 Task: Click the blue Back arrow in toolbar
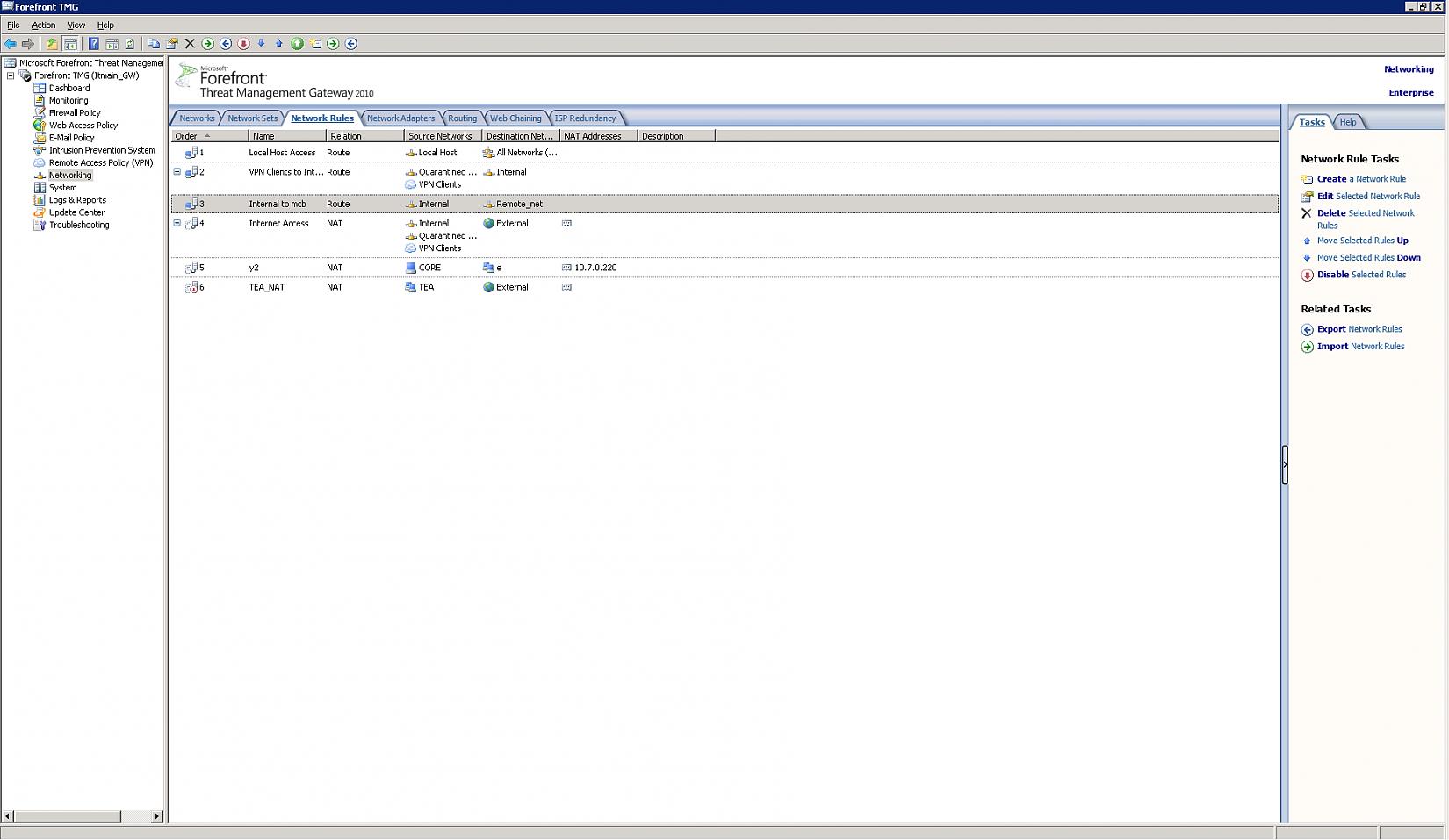coord(11,44)
